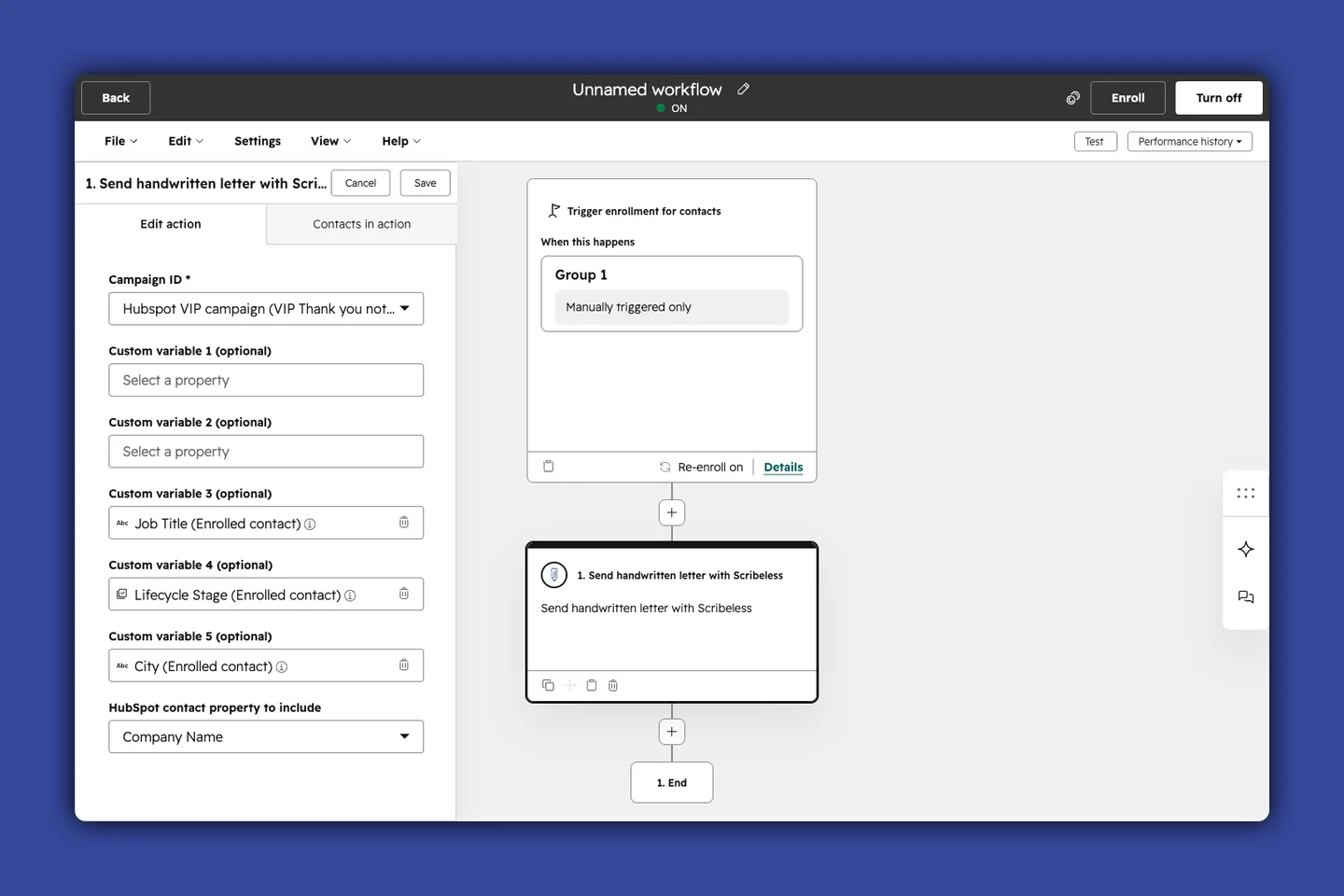Click clipboard icon in trigger card footer
Screen dimensions: 1344x896
click(x=549, y=467)
